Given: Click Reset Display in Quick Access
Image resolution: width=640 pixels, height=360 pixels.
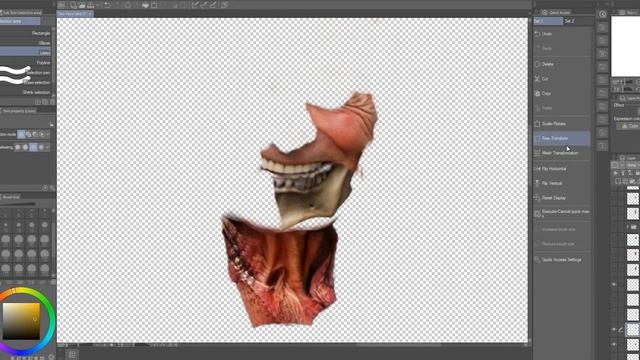Looking at the screenshot, I should [x=562, y=198].
